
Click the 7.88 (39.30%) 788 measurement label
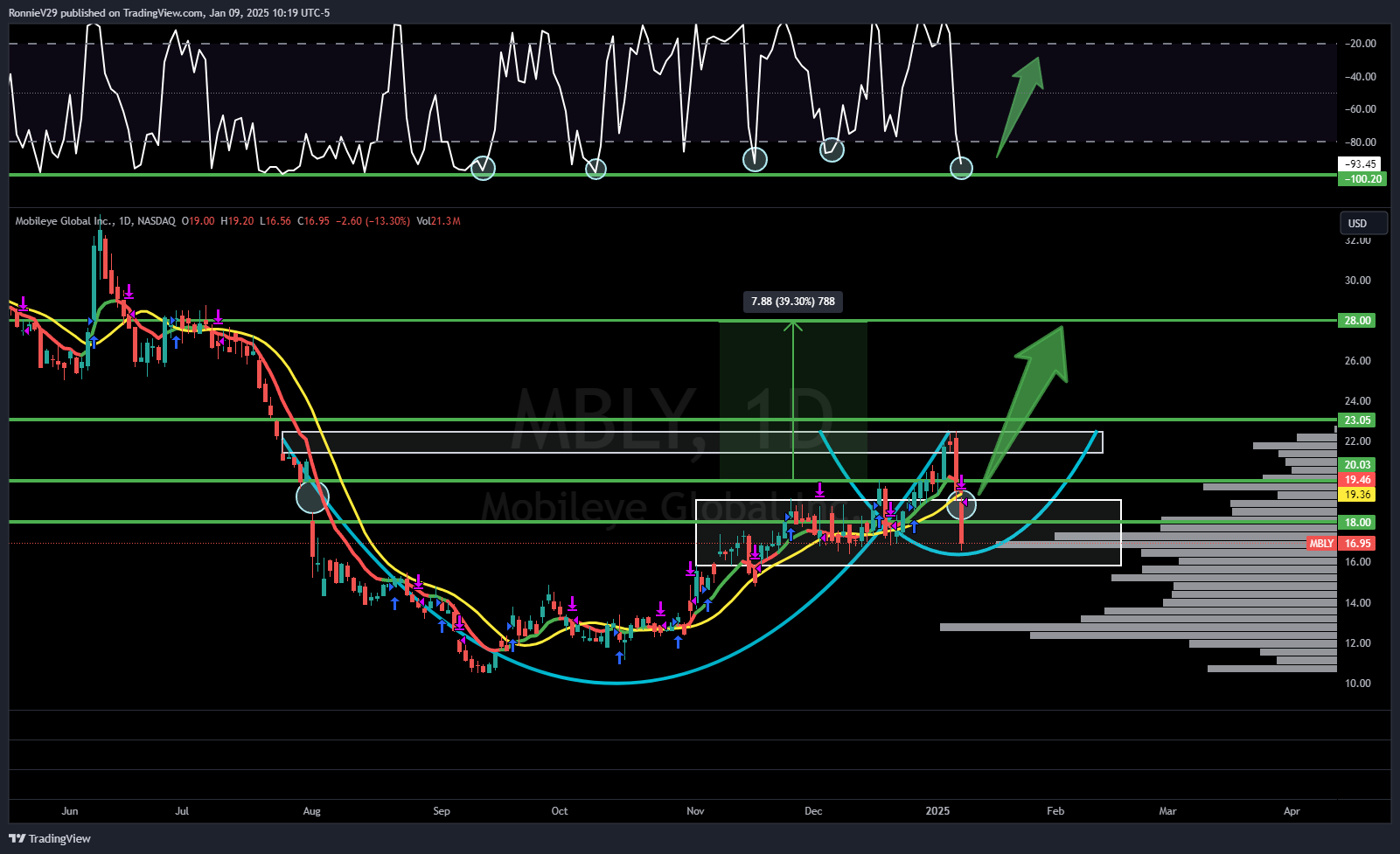793,302
